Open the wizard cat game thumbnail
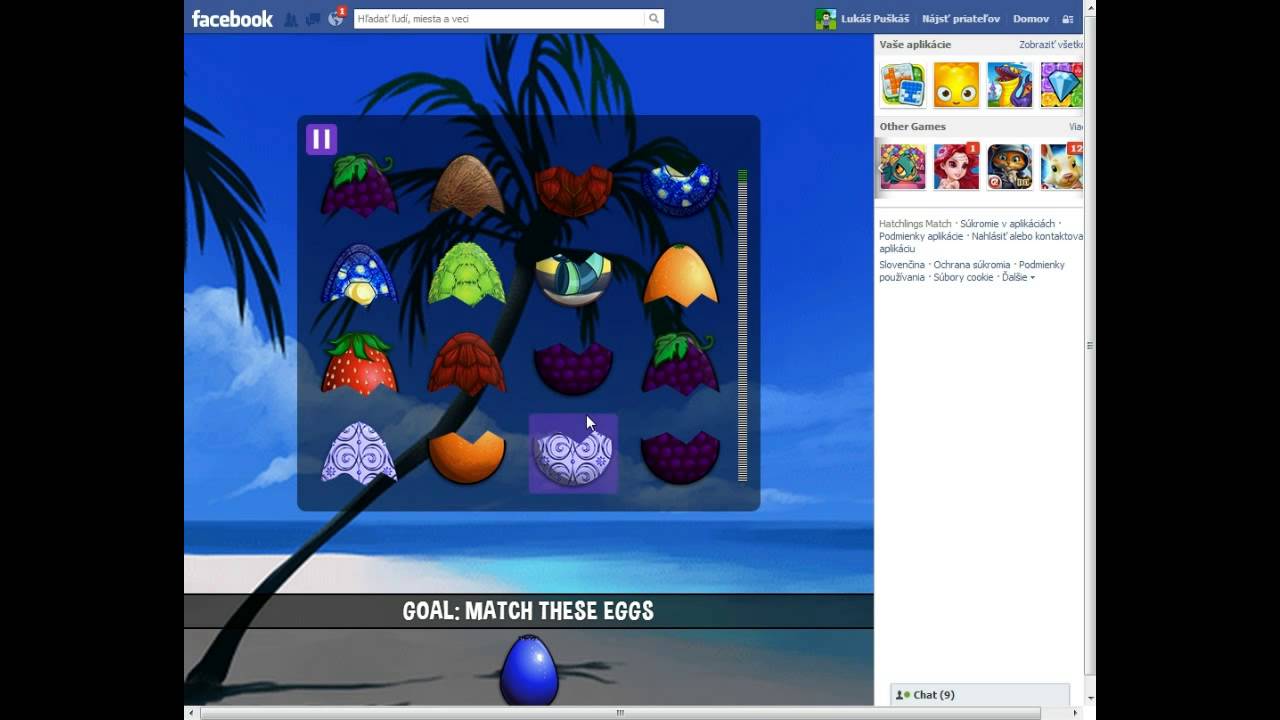Screen dimensions: 1280x720 pyautogui.click(x=1009, y=167)
